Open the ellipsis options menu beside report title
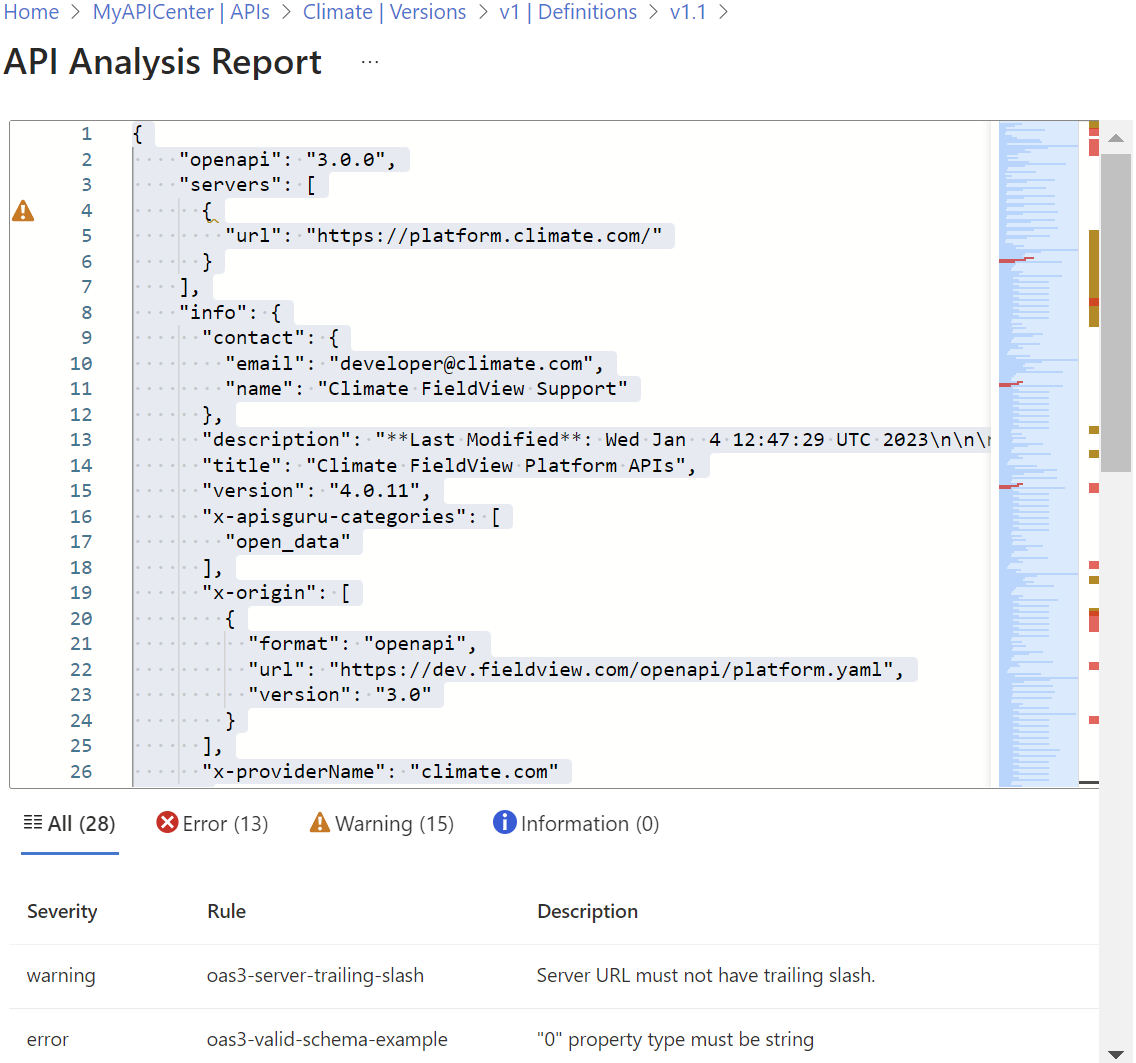Image resolution: width=1136 pixels, height=1063 pixels. pos(369,60)
